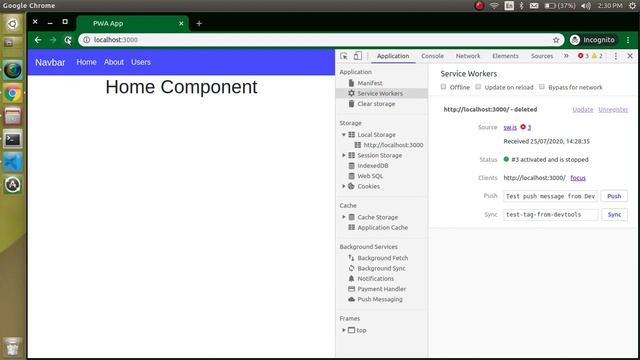Select the inspect element picker icon

[344, 56]
